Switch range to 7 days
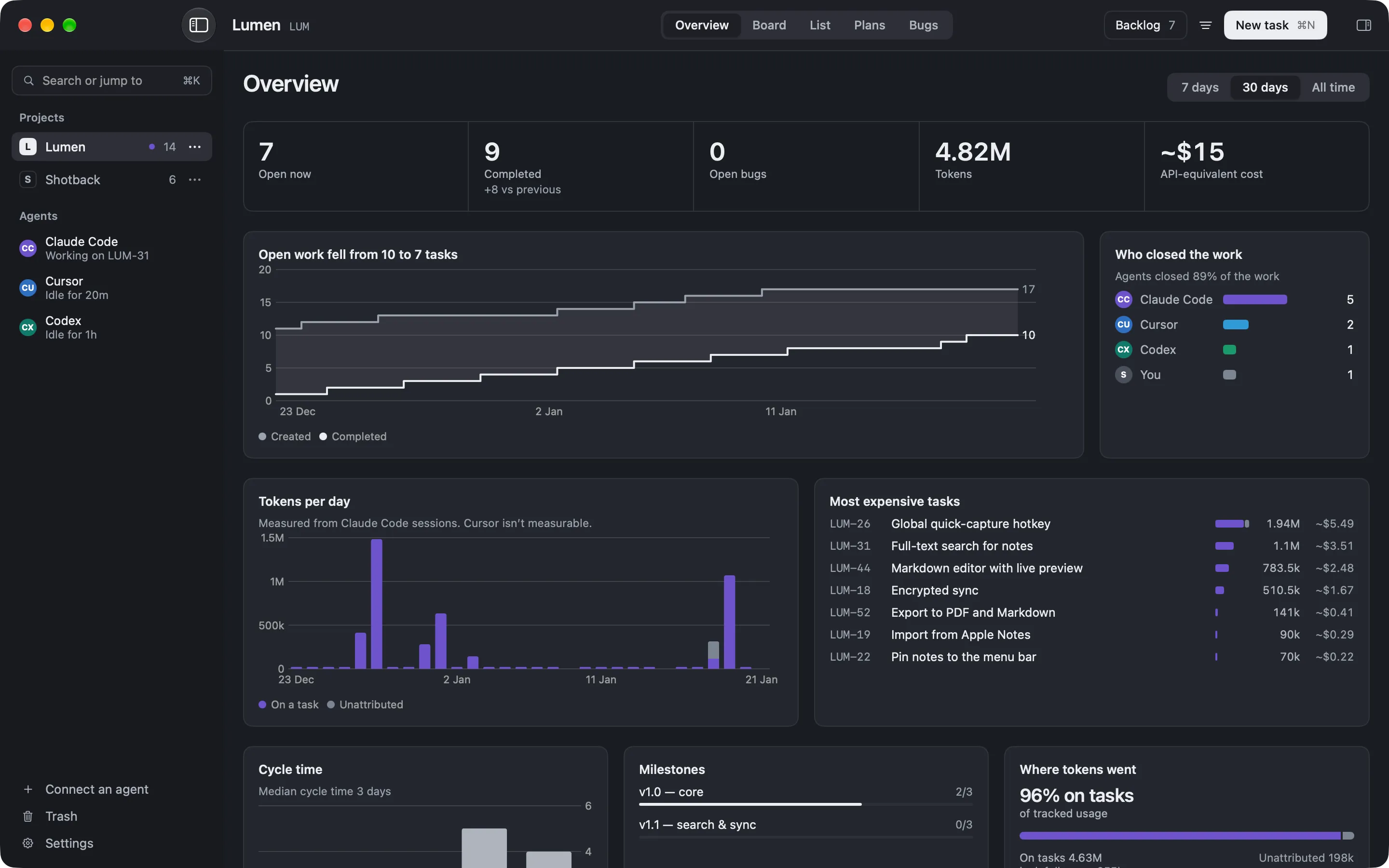The height and width of the screenshot is (868, 1389). point(1199,87)
